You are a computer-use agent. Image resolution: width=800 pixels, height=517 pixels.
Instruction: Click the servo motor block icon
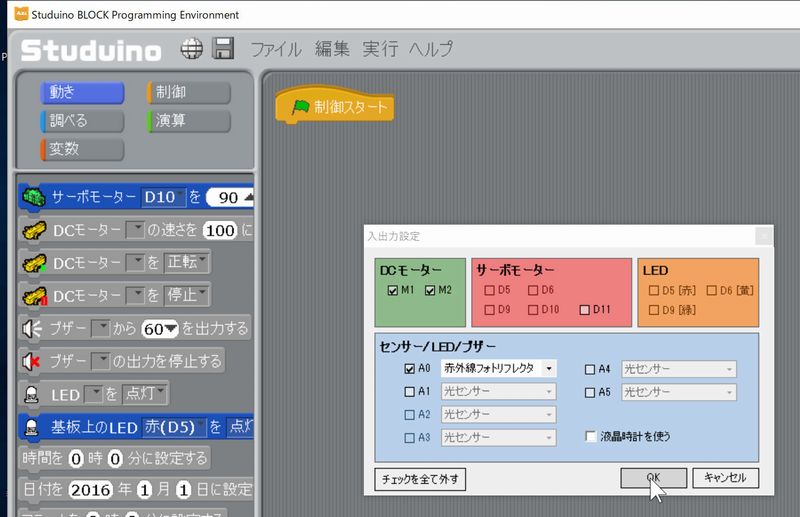coord(33,197)
